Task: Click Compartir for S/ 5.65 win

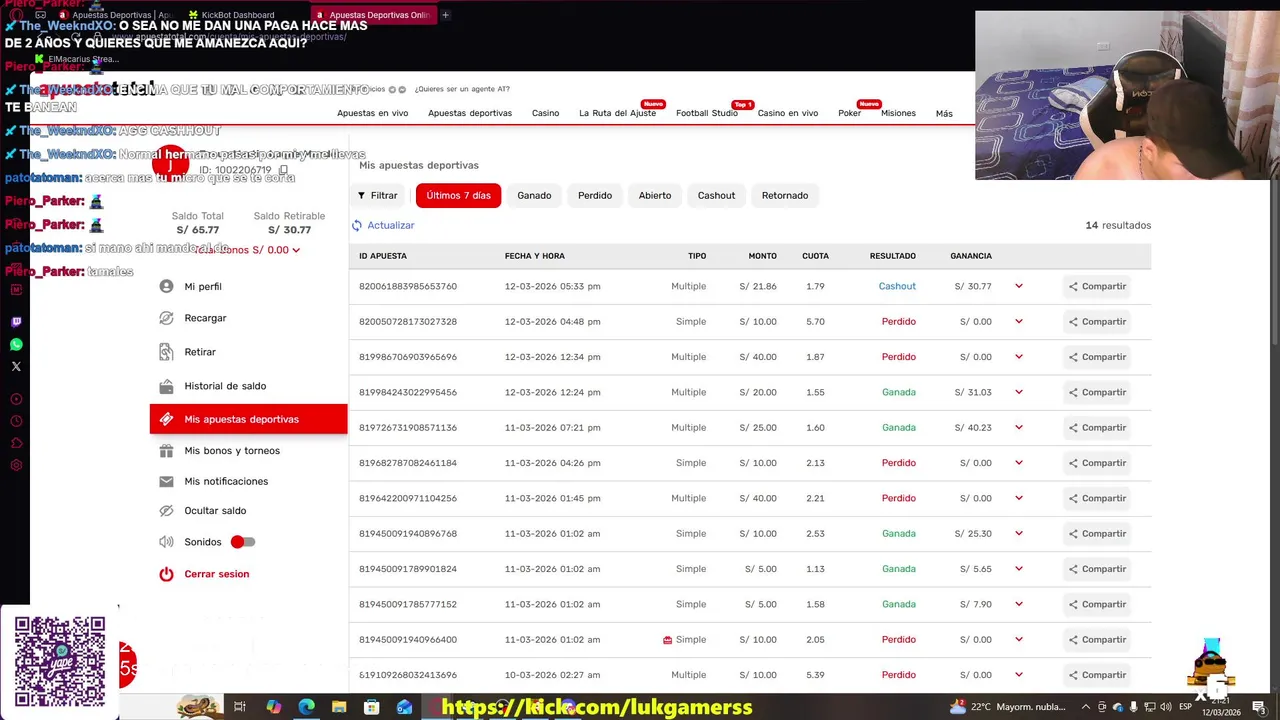Action: [x=1097, y=569]
